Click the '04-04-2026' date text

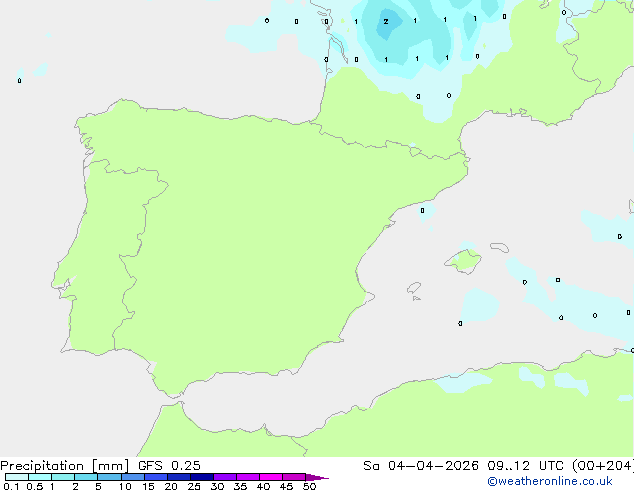coord(433,466)
